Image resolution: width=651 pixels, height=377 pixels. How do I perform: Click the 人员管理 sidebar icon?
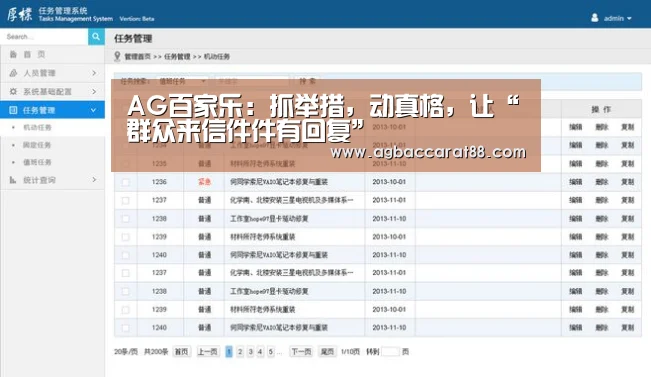coord(13,73)
